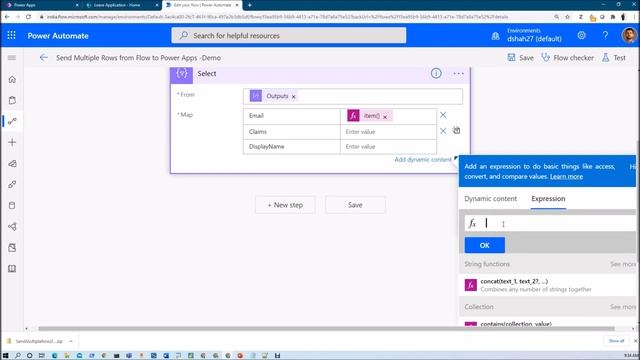This screenshot has width=640, height=360.
Task: Go back using the arrow beside flow title
Action: pyautogui.click(x=44, y=58)
